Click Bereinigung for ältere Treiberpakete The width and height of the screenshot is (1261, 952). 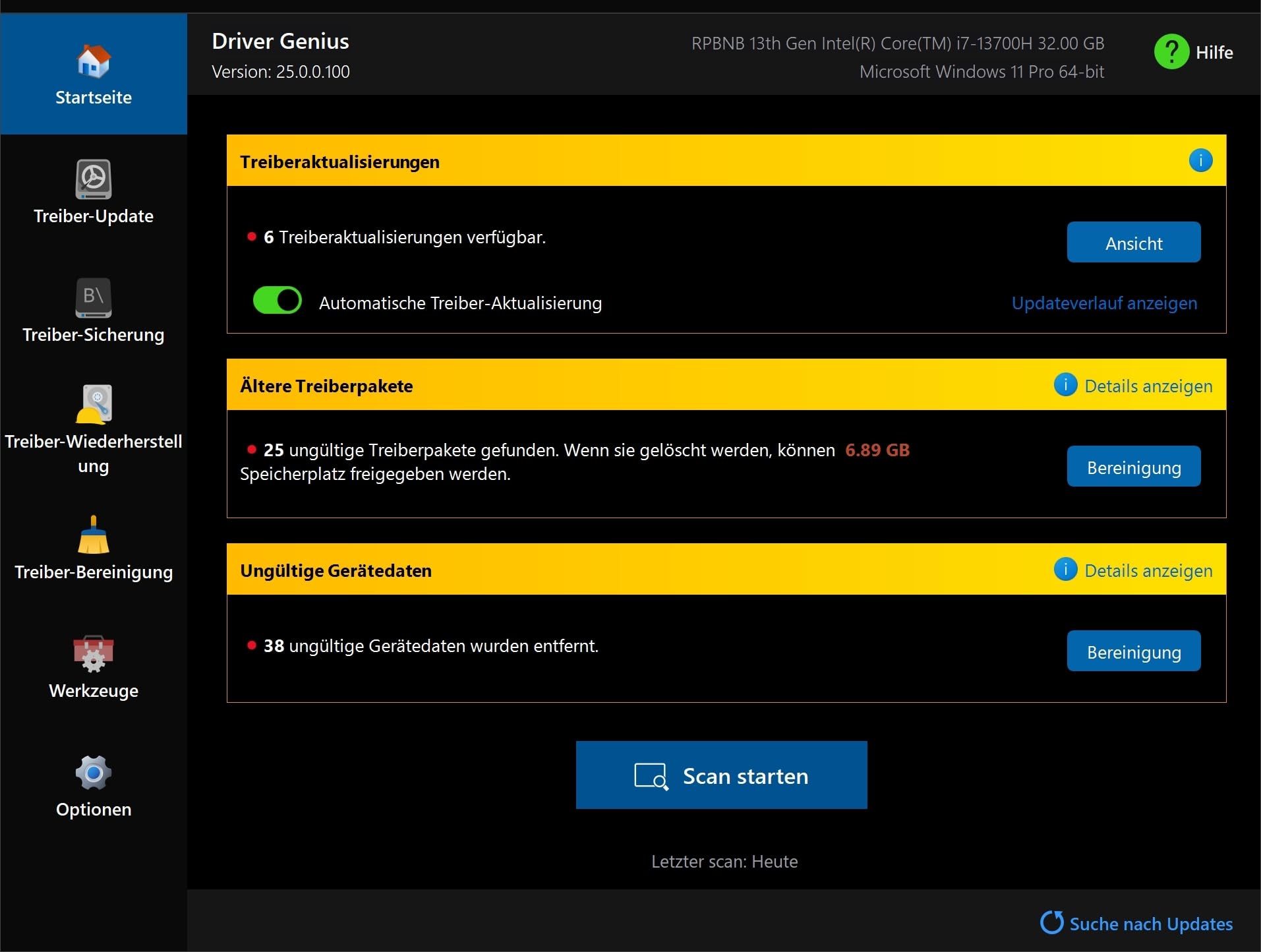pyautogui.click(x=1134, y=466)
